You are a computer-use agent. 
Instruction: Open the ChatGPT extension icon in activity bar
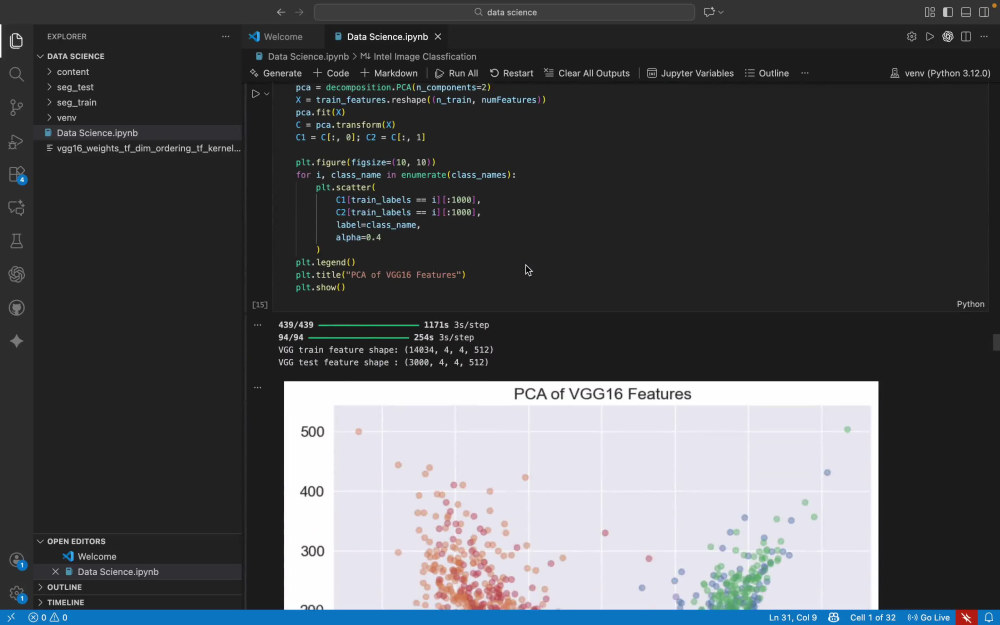click(17, 274)
